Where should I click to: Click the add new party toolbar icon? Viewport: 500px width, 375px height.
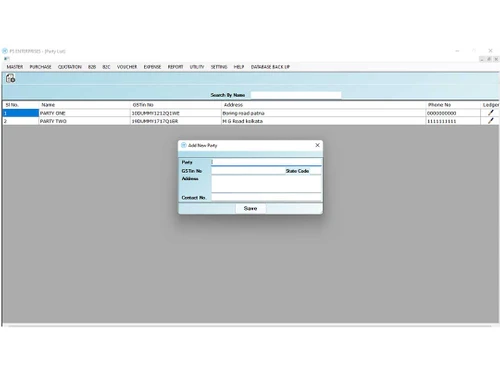coord(11,79)
